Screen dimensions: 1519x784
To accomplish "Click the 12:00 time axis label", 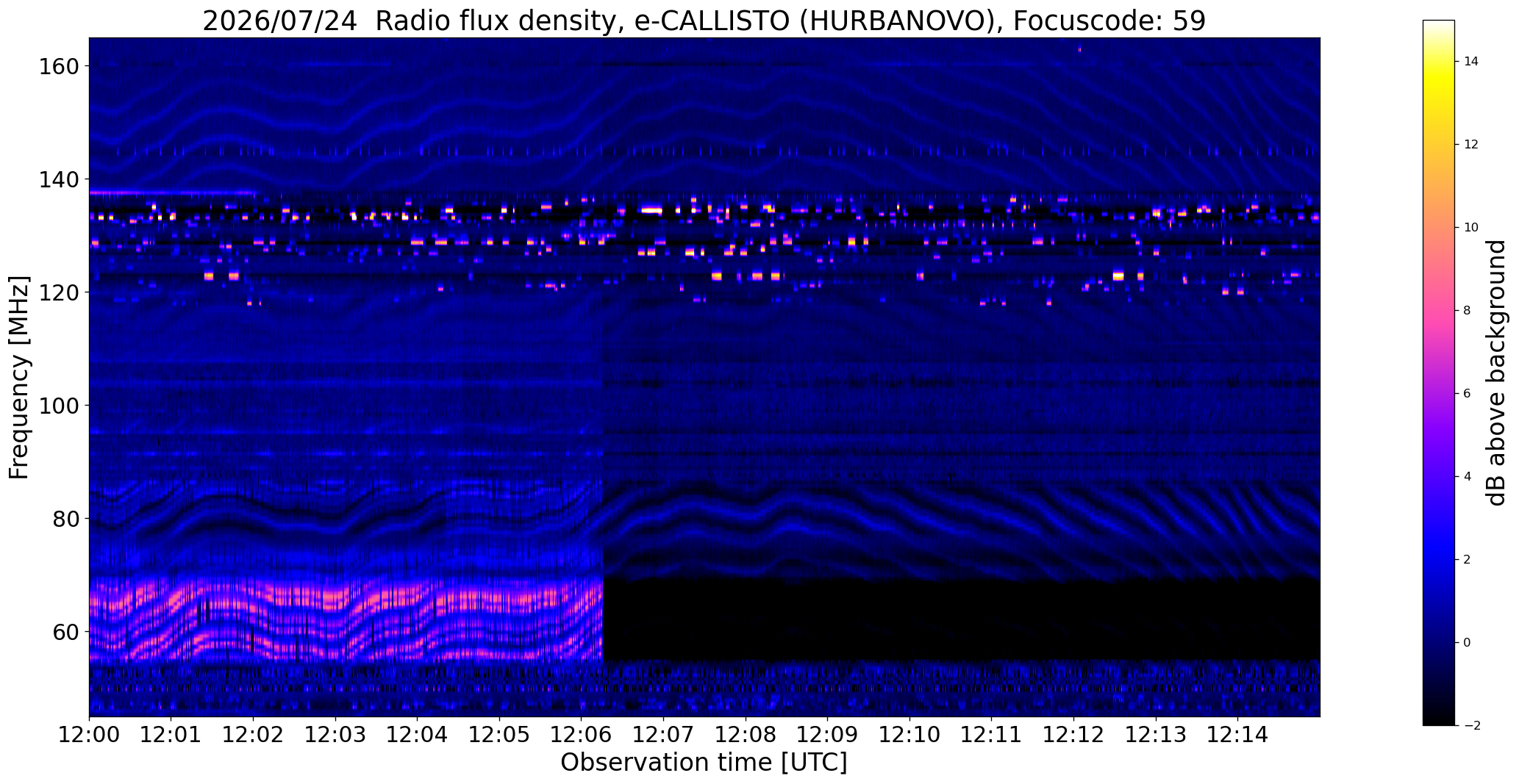I will coord(89,733).
